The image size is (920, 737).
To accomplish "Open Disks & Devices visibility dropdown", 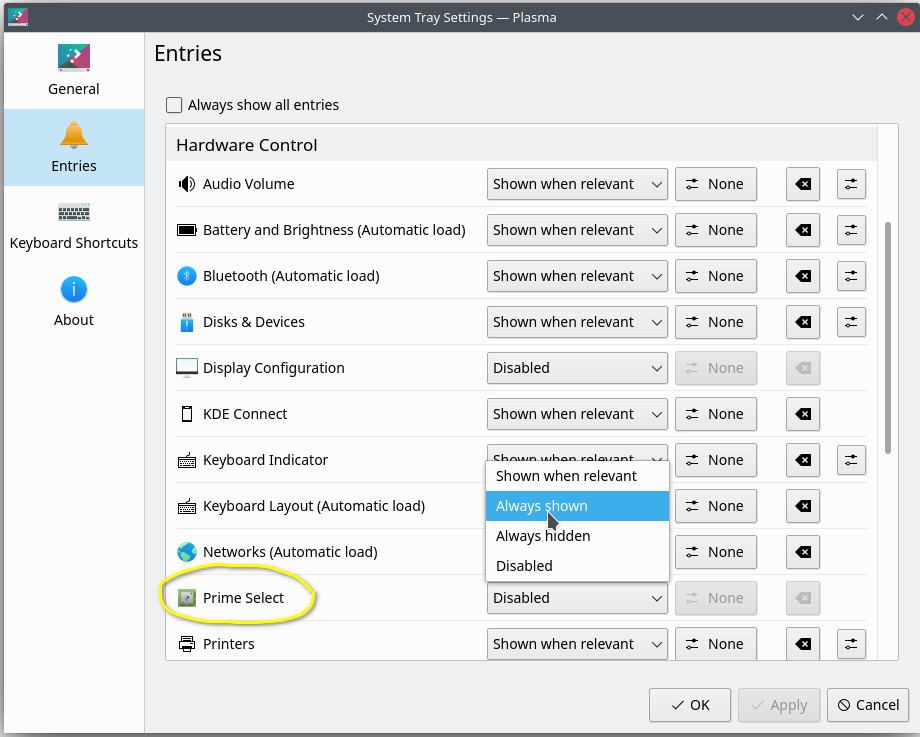I will (x=577, y=322).
